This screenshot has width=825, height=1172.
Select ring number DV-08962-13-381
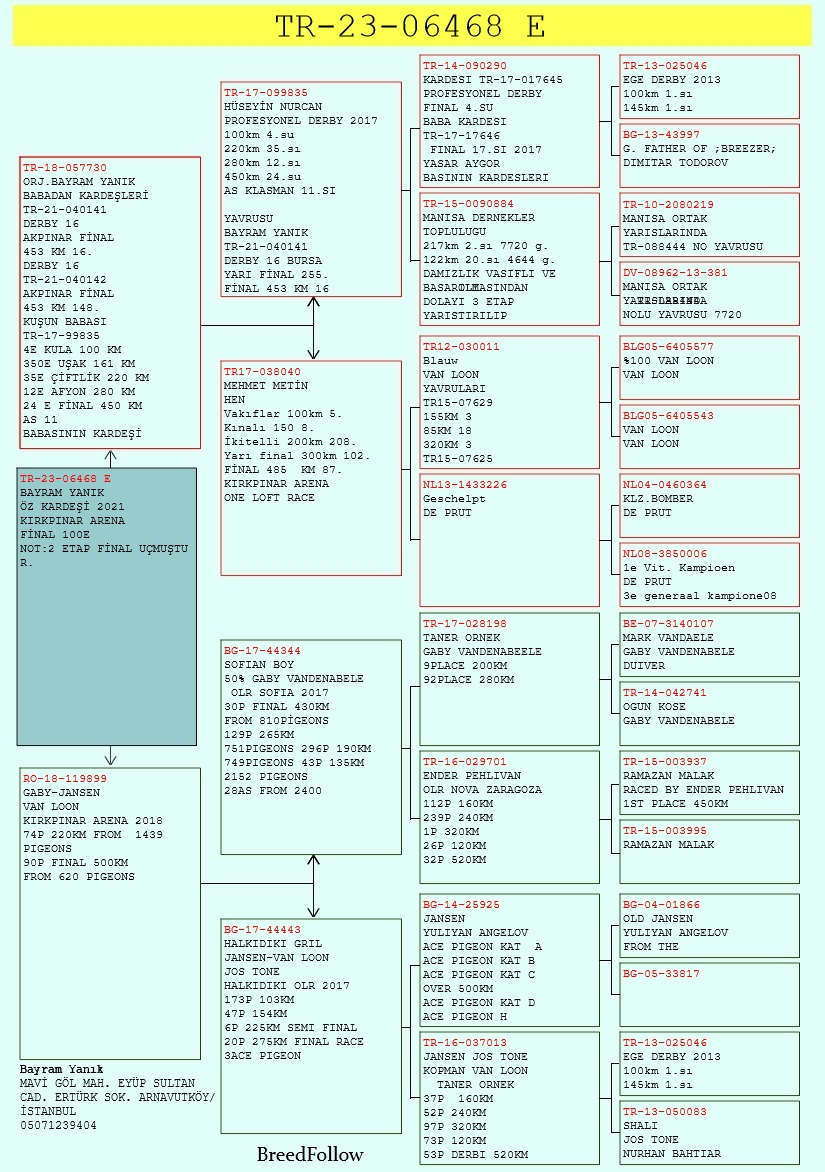click(676, 273)
